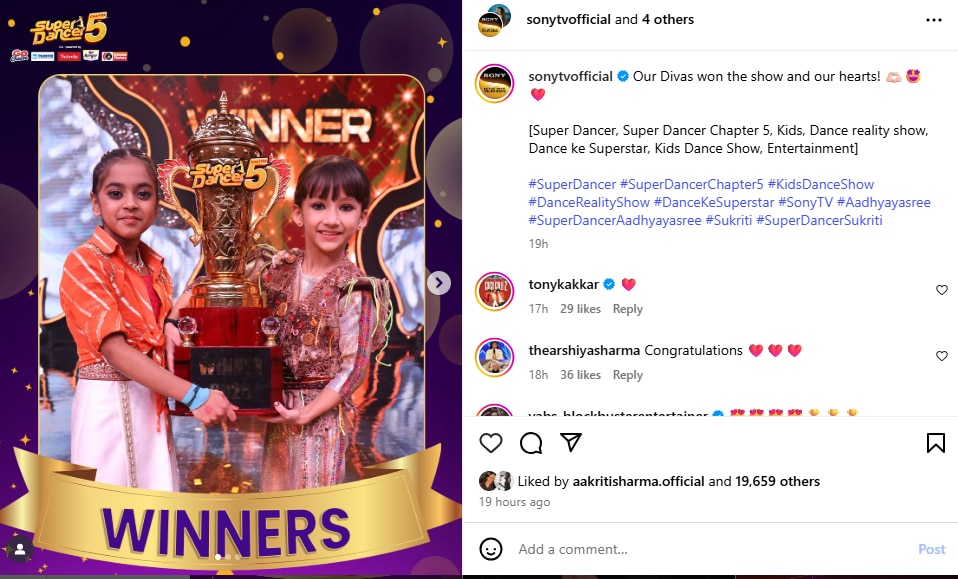Open the three-dot more options menu
Image resolution: width=958 pixels, height=579 pixels.
(x=934, y=20)
